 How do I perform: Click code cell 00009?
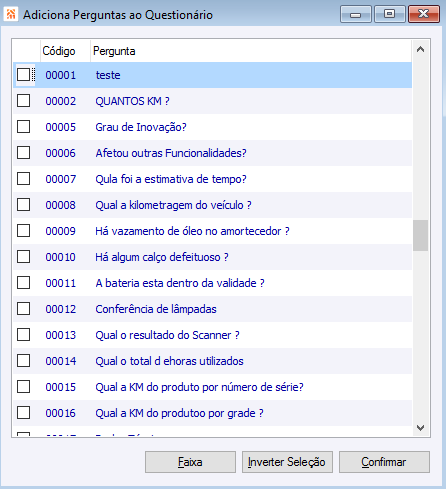point(61,231)
